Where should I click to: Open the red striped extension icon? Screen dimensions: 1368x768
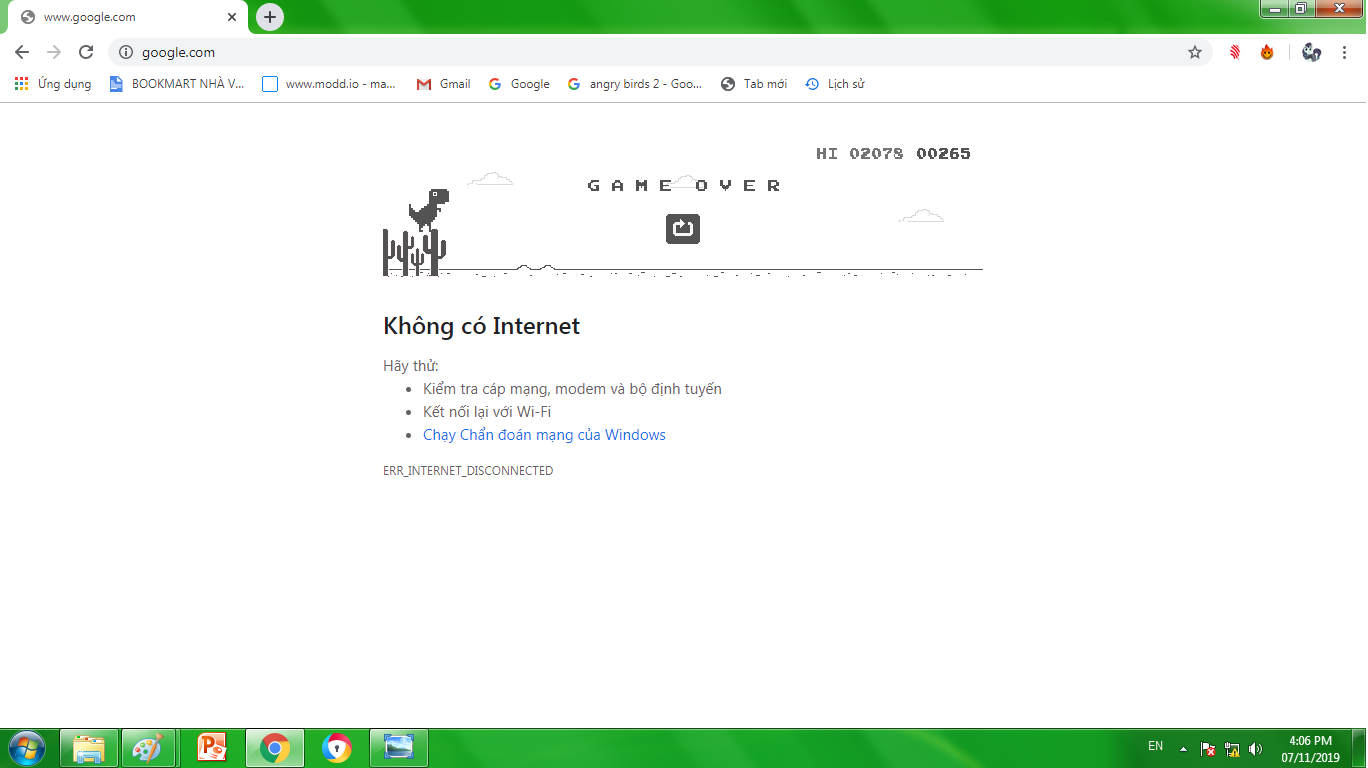pyautogui.click(x=1235, y=52)
